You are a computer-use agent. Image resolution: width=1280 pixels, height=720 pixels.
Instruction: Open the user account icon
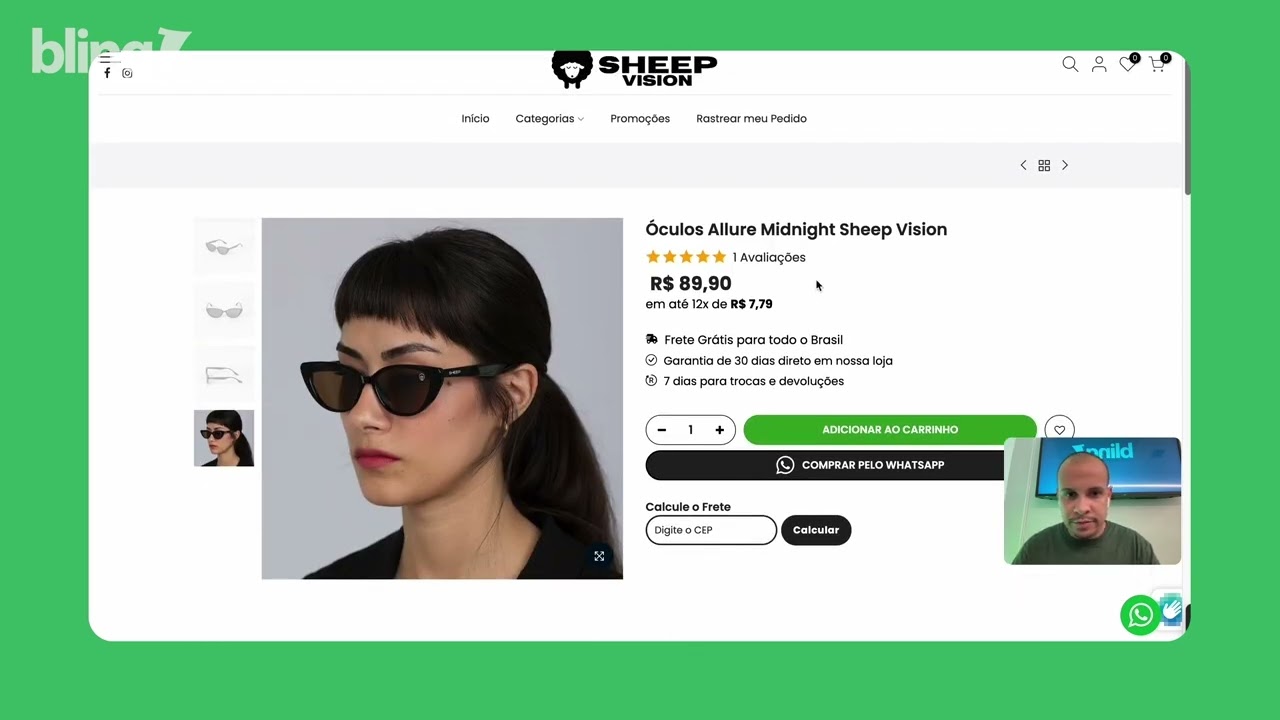coord(1099,64)
